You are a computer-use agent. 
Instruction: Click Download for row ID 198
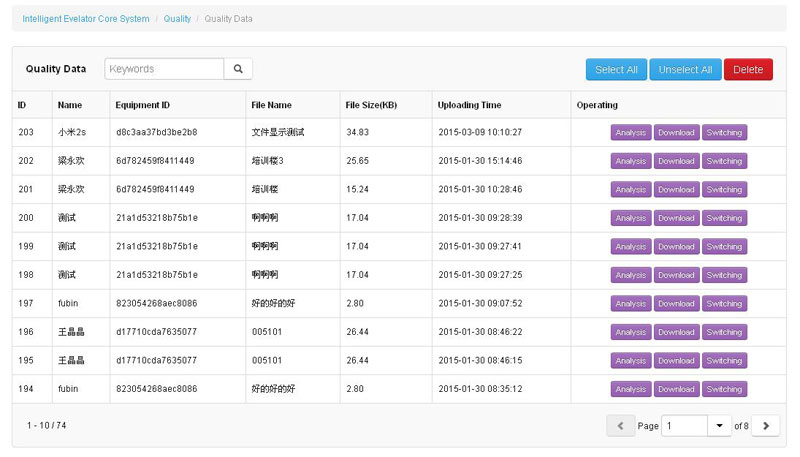pyautogui.click(x=676, y=275)
